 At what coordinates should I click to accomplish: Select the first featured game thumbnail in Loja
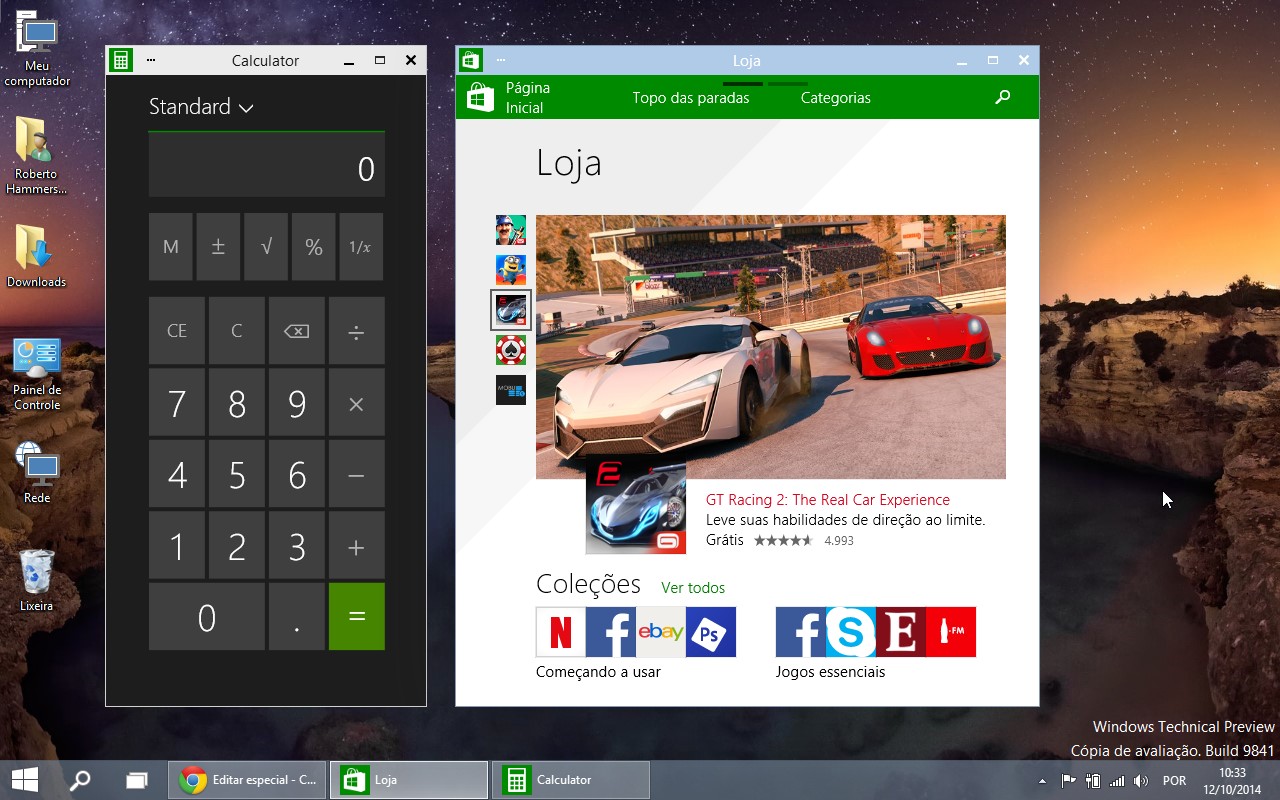pyautogui.click(x=511, y=230)
